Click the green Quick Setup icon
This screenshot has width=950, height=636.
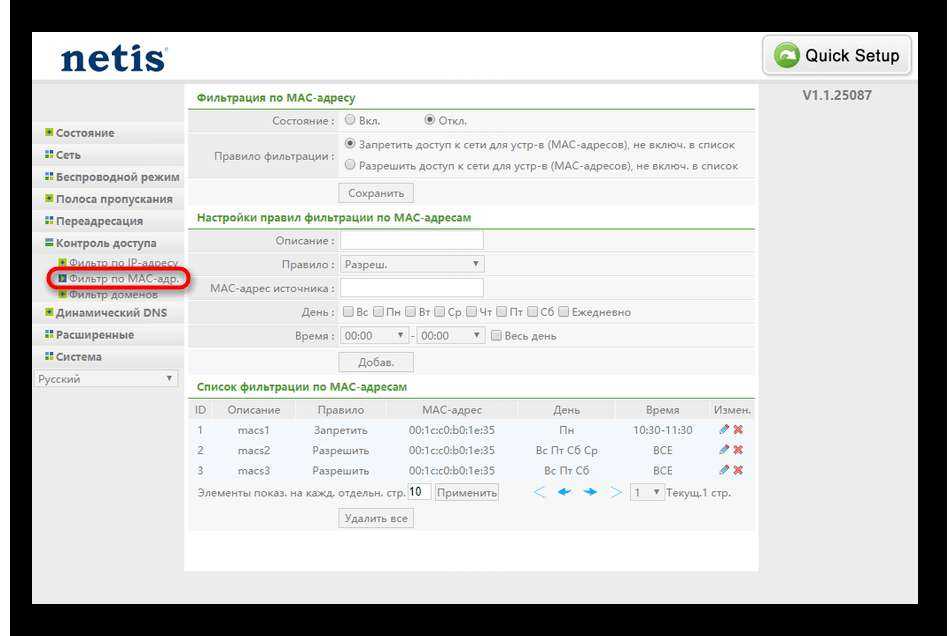point(786,56)
